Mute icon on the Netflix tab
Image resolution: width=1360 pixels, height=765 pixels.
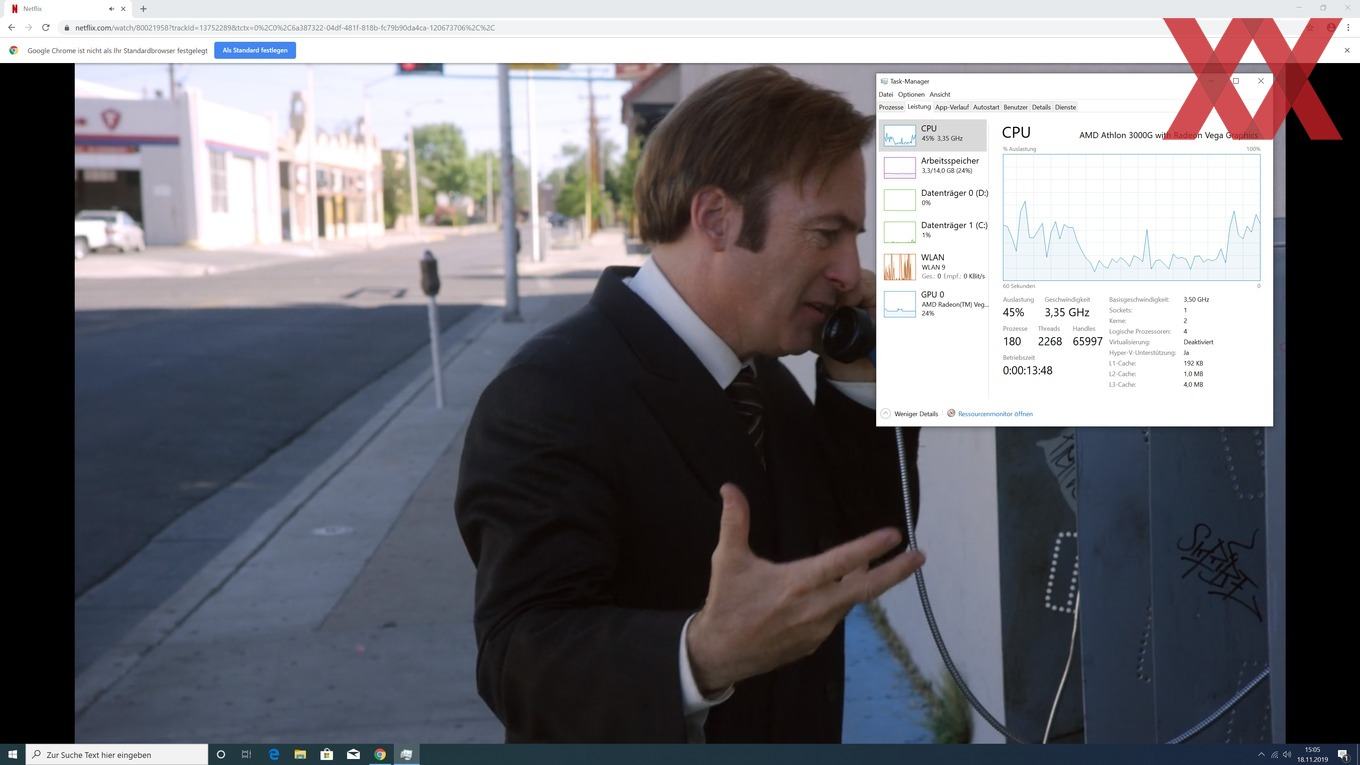tap(111, 9)
